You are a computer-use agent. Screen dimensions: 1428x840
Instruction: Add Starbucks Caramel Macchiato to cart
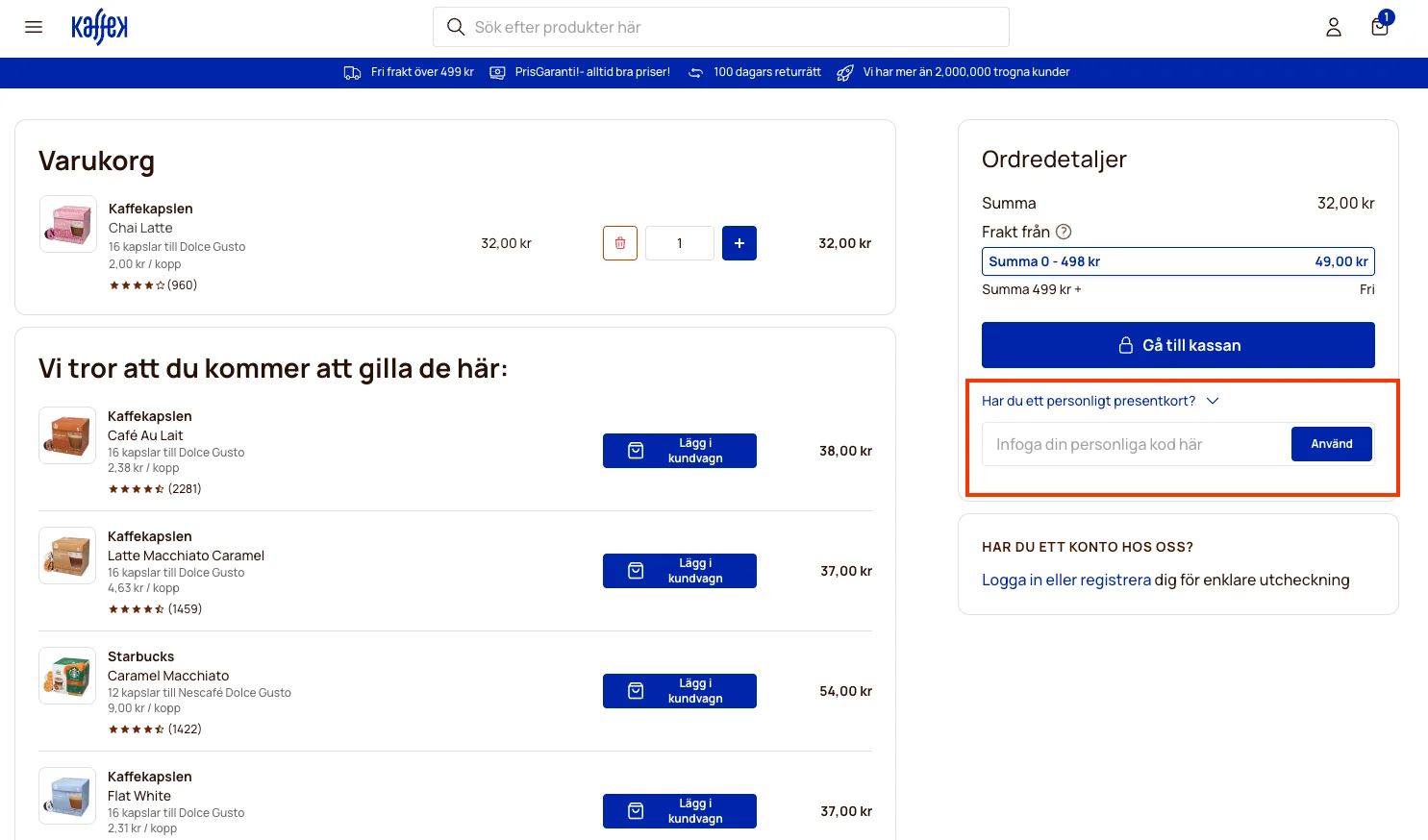pyautogui.click(x=679, y=690)
